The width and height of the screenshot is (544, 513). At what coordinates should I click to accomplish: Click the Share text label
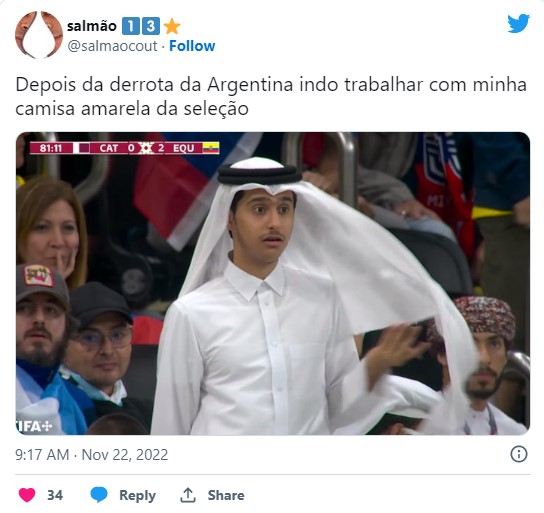(x=226, y=495)
